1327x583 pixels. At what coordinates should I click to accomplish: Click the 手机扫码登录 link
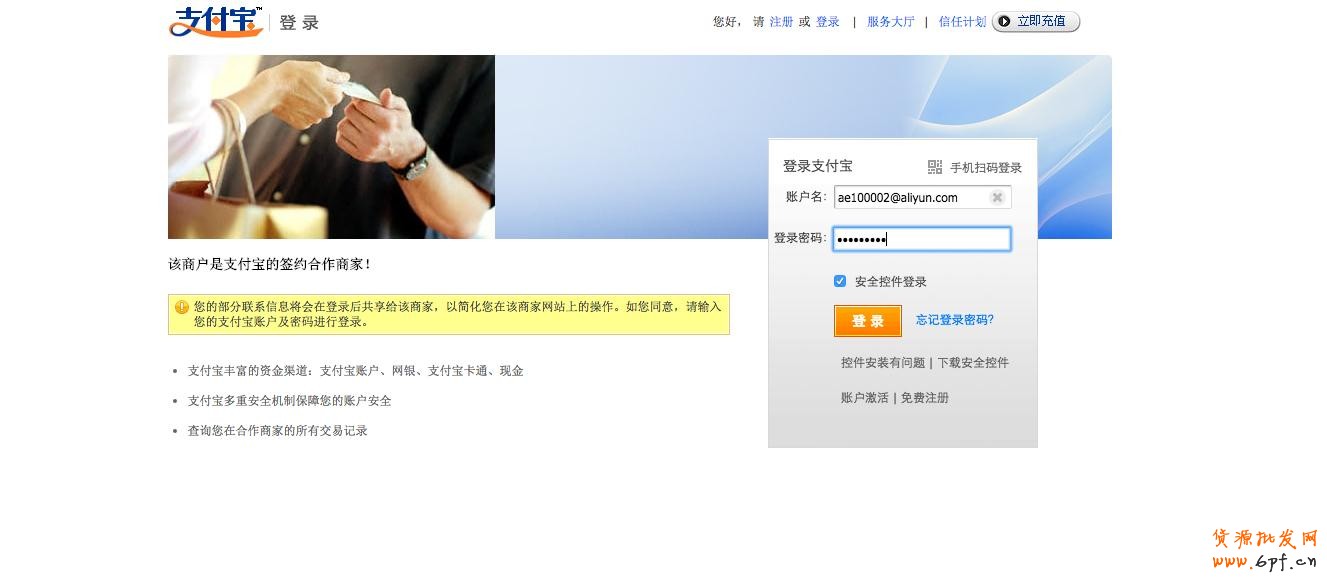[986, 168]
